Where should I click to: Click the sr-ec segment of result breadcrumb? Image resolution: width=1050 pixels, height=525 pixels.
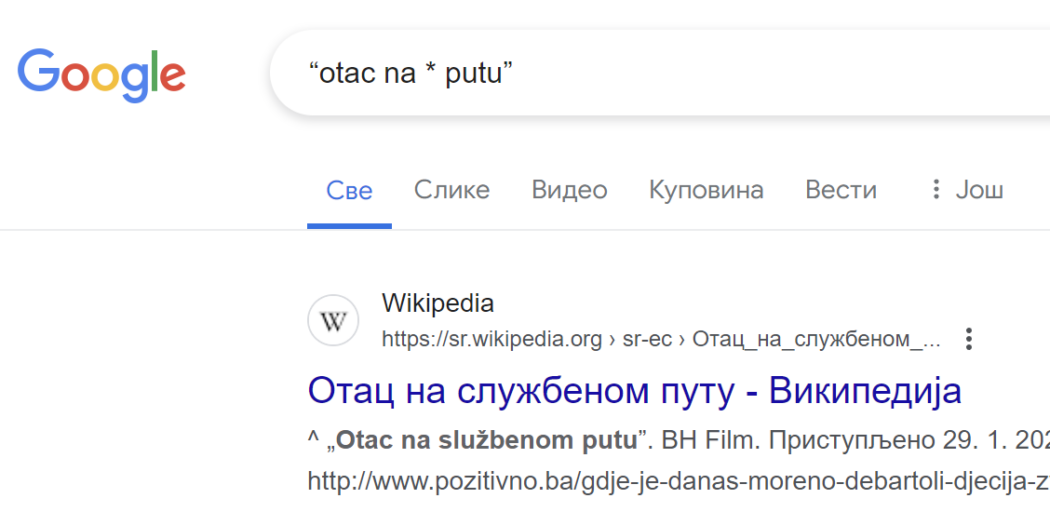(649, 340)
